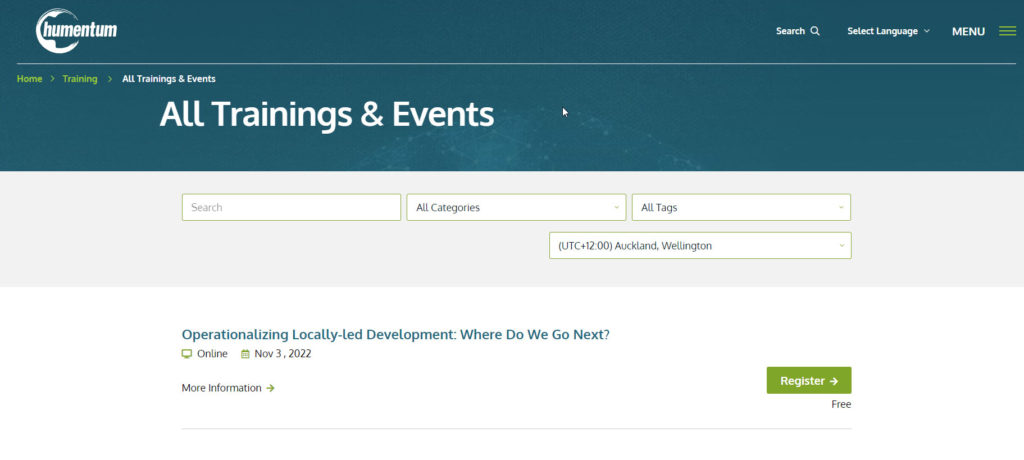1024x460 pixels.
Task: Go to Training breadcrumb link
Action: [80, 79]
